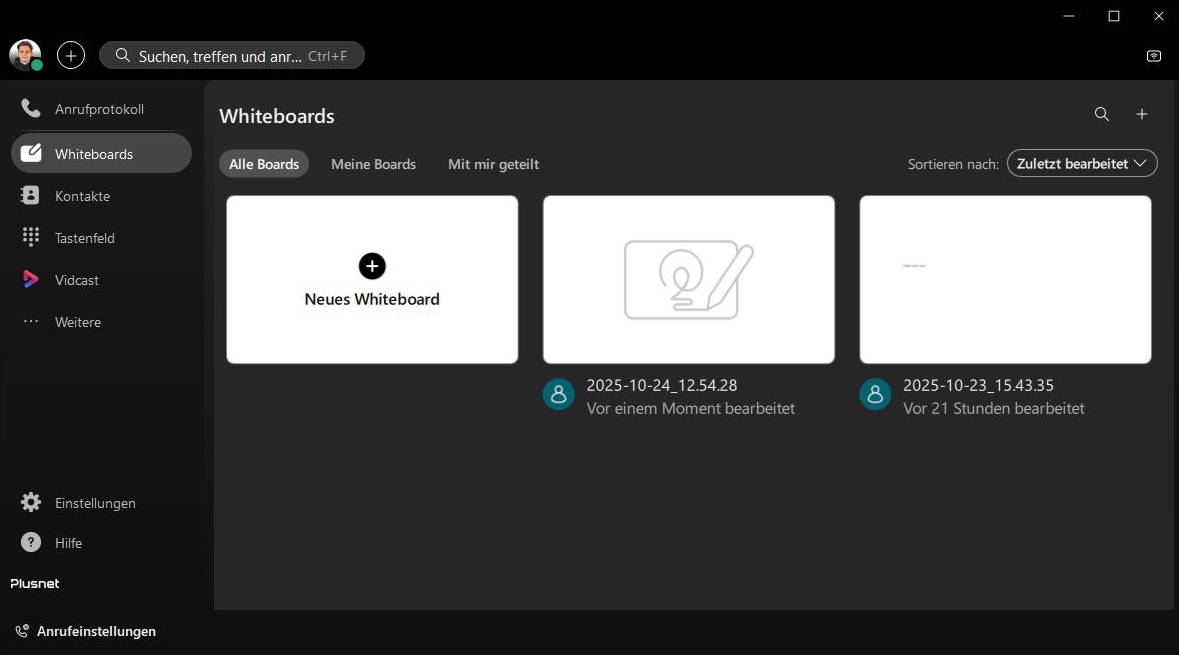Create a whiteboard via the plus icon
1179x655 pixels.
click(1141, 114)
